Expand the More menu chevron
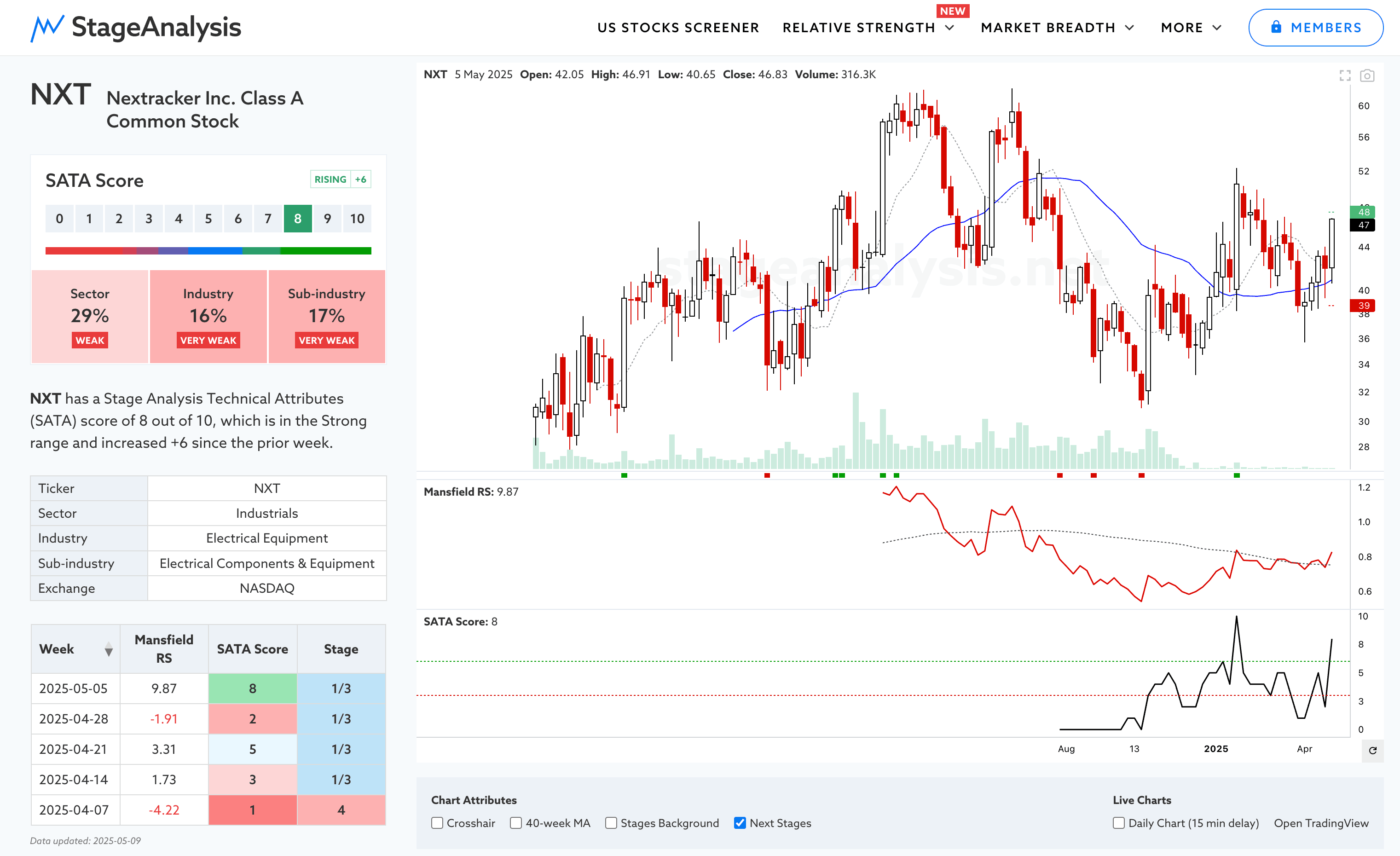 click(x=1216, y=28)
